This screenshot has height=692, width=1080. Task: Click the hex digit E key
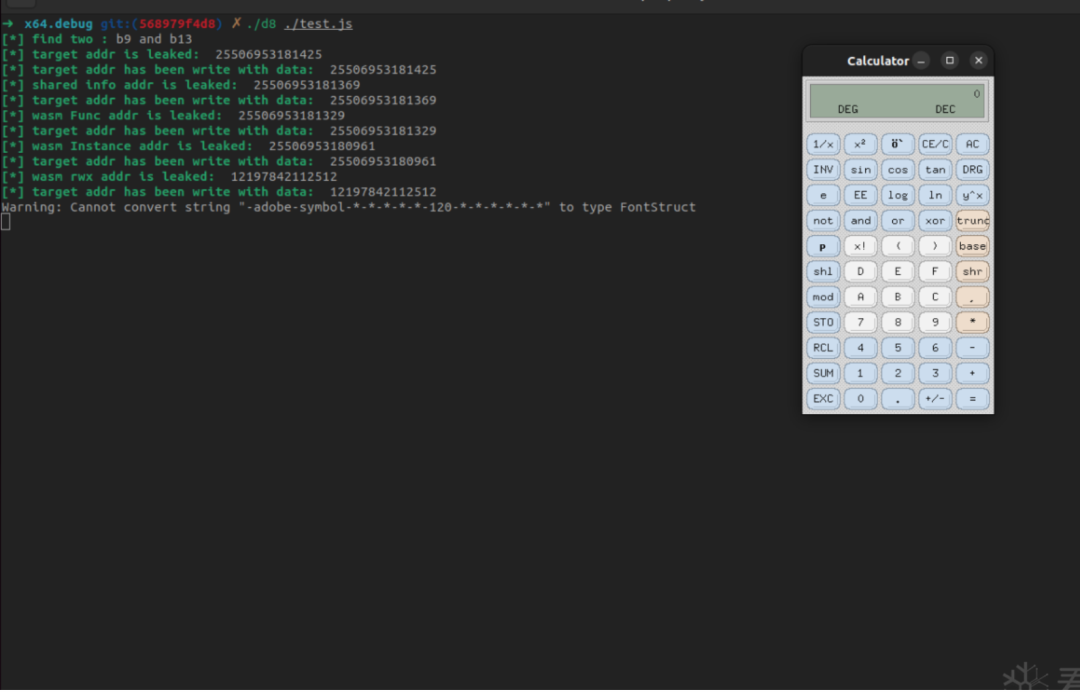[x=897, y=271]
